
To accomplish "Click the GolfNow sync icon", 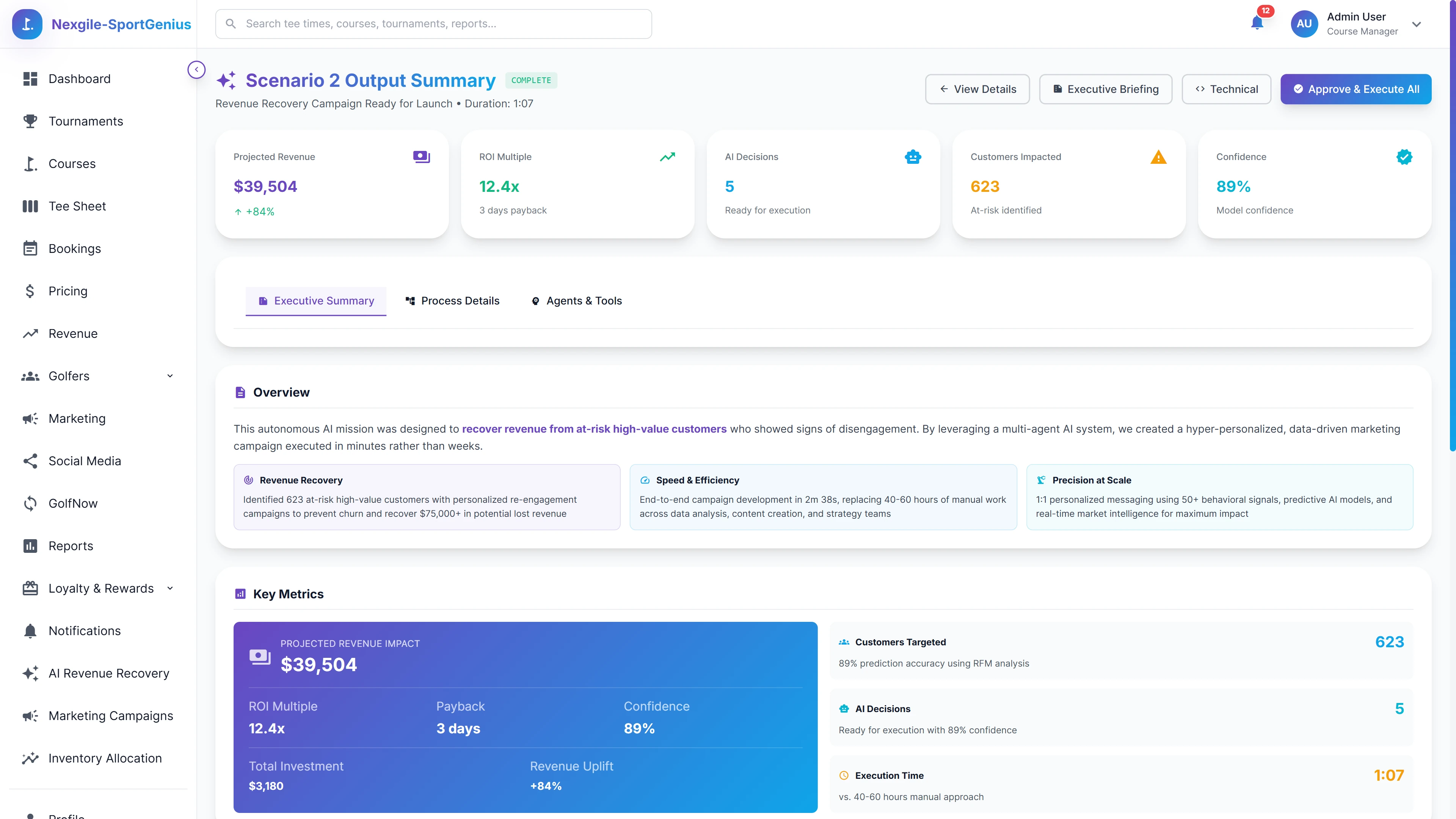I will click(x=30, y=503).
